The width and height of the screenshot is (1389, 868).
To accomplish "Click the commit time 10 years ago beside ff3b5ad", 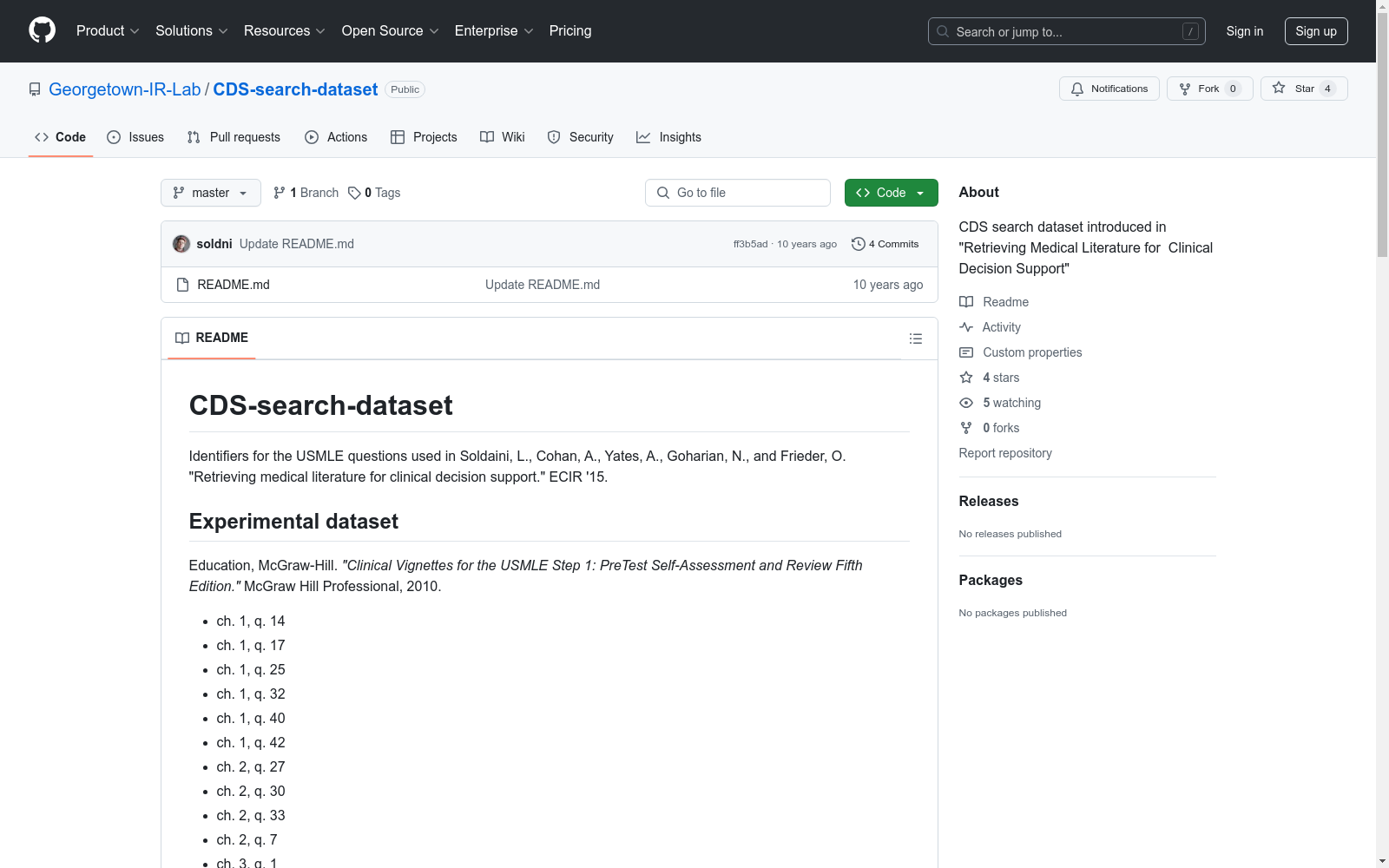I will pos(806,244).
